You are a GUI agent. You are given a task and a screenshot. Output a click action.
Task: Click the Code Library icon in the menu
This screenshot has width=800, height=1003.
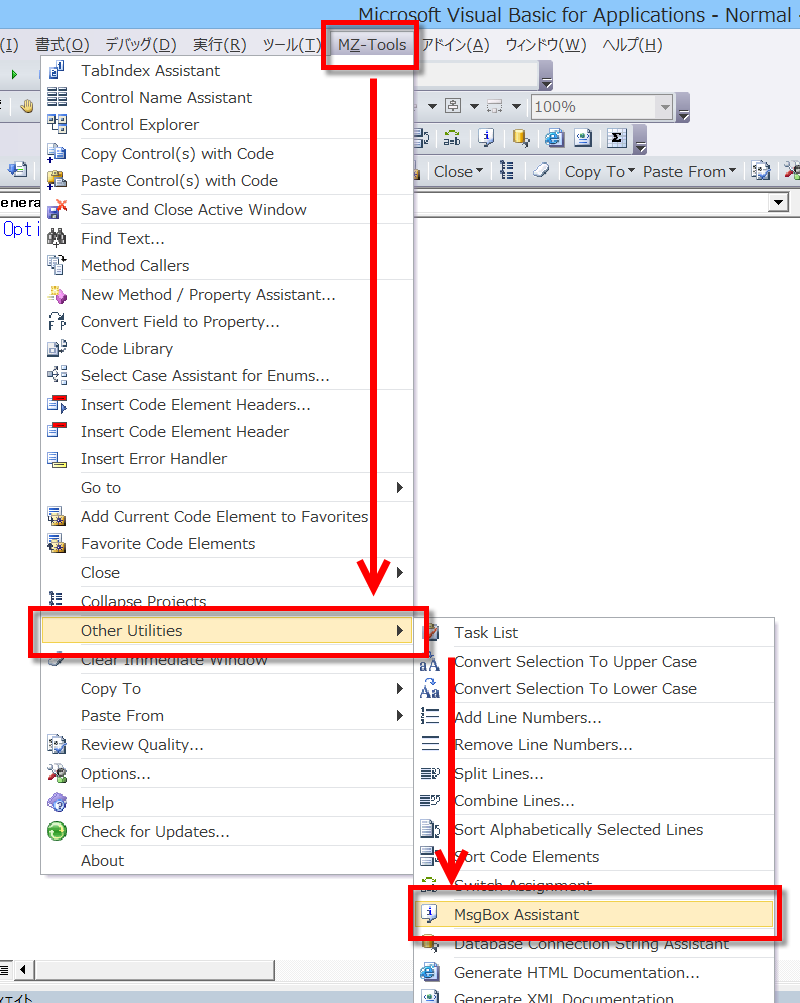(58, 349)
